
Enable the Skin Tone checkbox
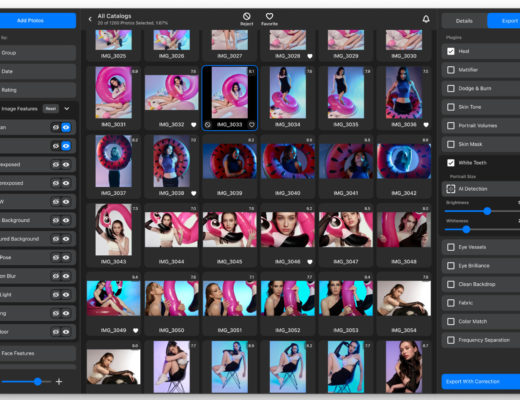pyautogui.click(x=451, y=107)
